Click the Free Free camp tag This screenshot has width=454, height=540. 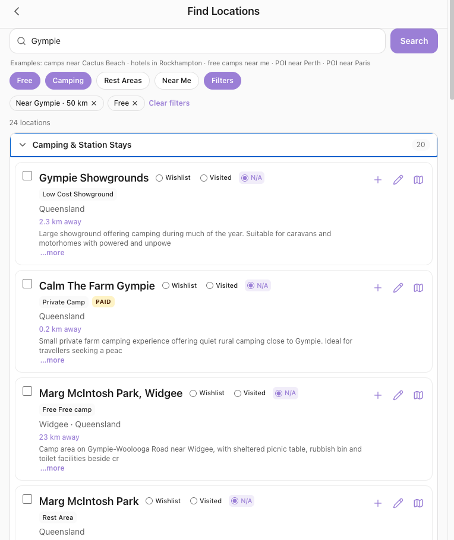(67, 410)
